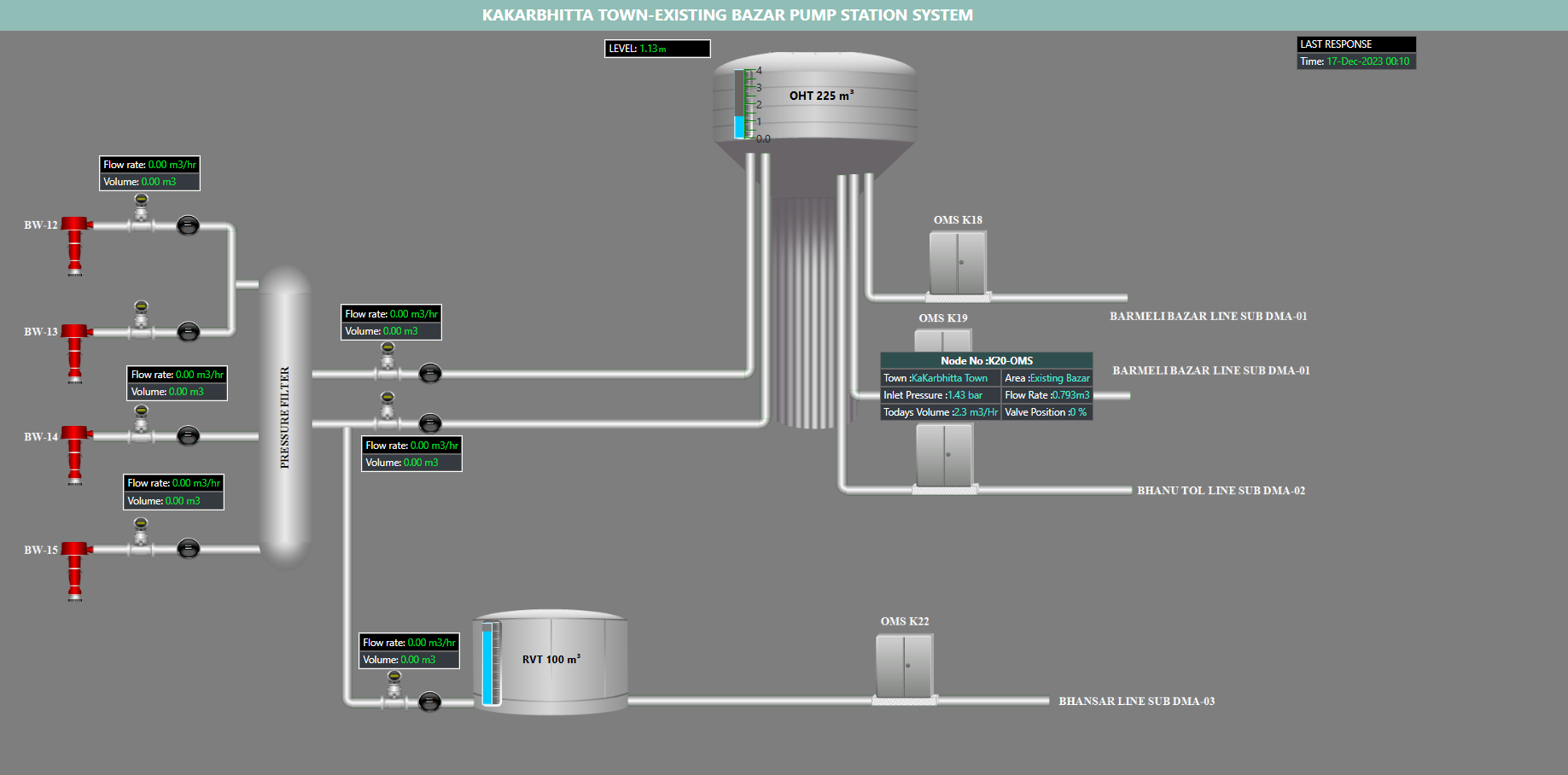Open the OMS K18 cabinet
Image resolution: width=1568 pixels, height=775 pixels.
pyautogui.click(x=958, y=264)
